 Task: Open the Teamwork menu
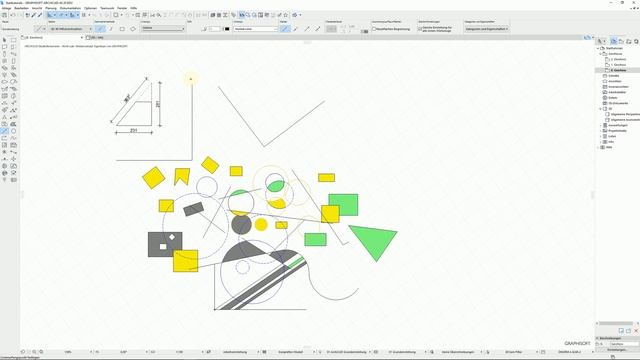click(107, 8)
